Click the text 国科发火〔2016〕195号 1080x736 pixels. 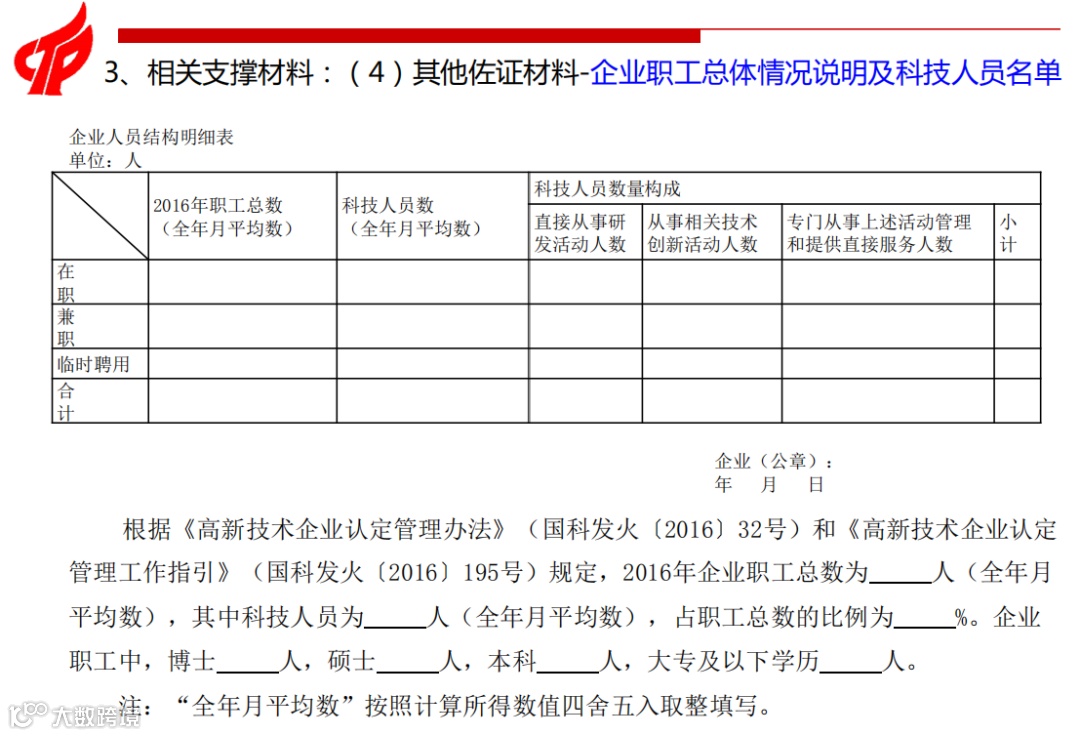point(395,573)
